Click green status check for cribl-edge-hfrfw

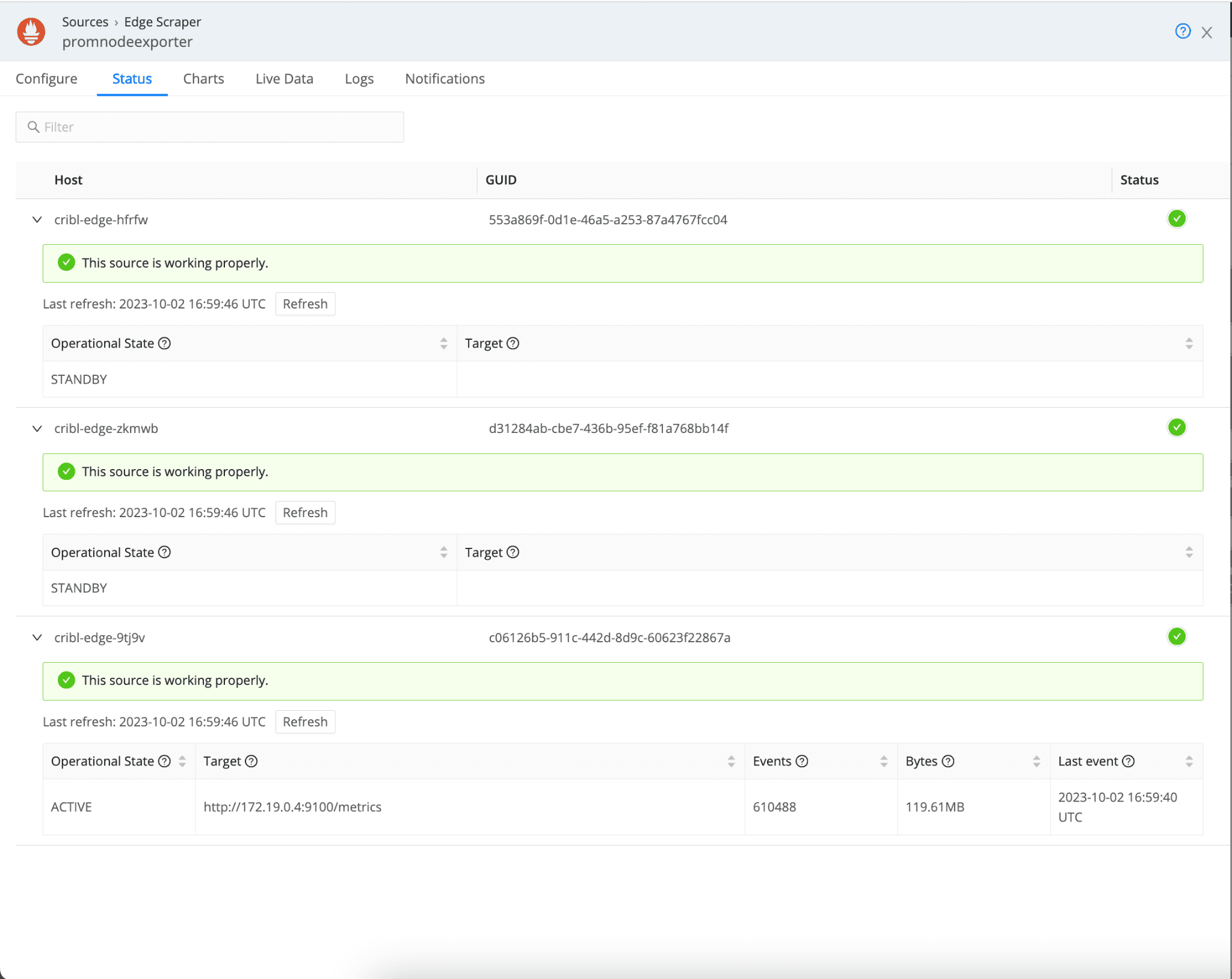(x=1177, y=219)
